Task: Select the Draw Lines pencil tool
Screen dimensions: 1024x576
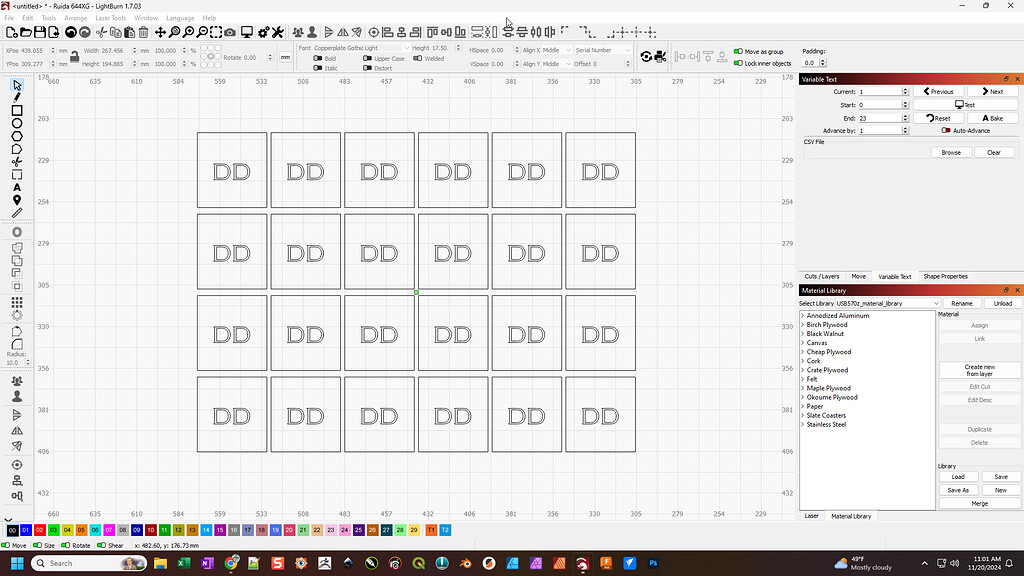Action: pyautogui.click(x=15, y=97)
